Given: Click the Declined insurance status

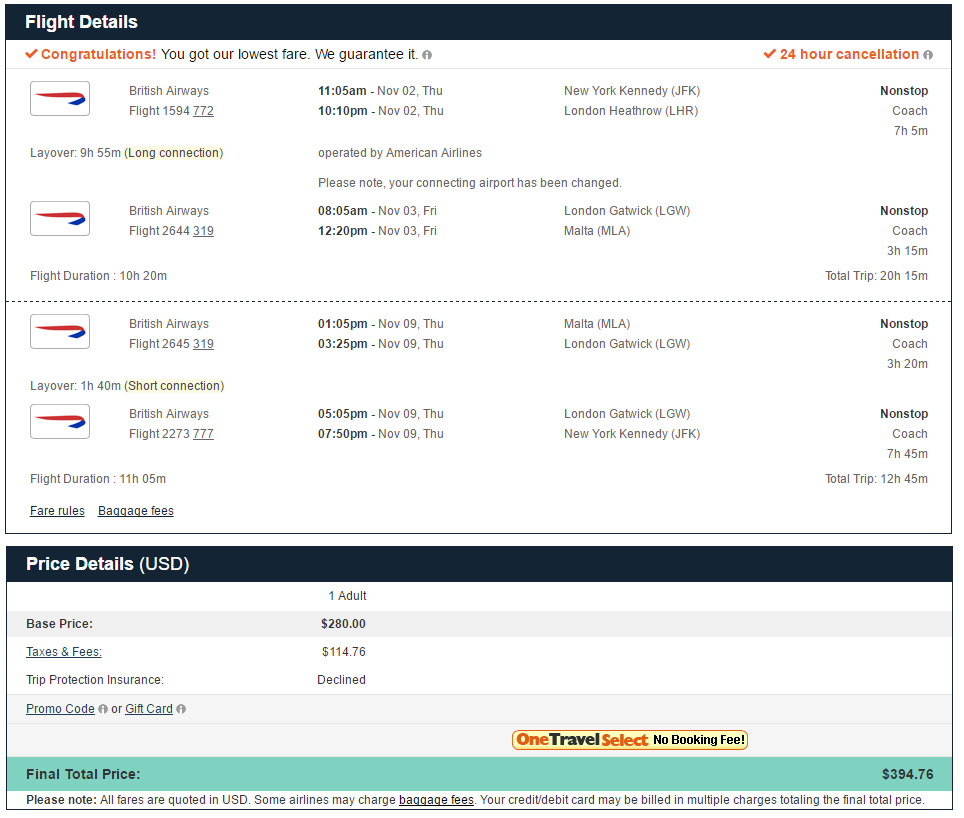Looking at the screenshot, I should coord(341,679).
